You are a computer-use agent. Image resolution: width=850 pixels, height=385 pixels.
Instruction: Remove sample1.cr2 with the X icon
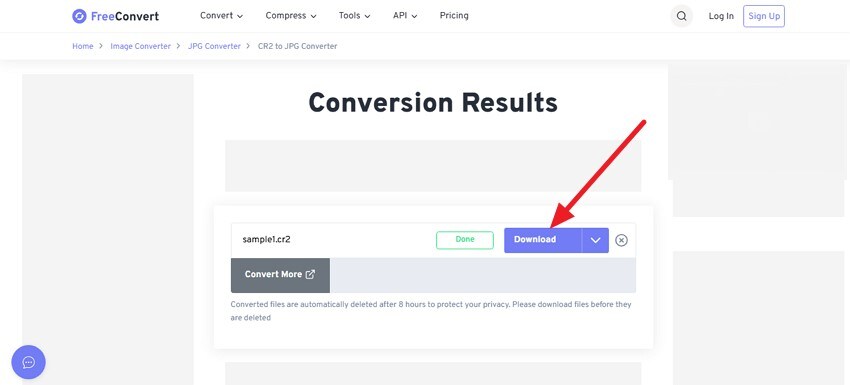(622, 240)
